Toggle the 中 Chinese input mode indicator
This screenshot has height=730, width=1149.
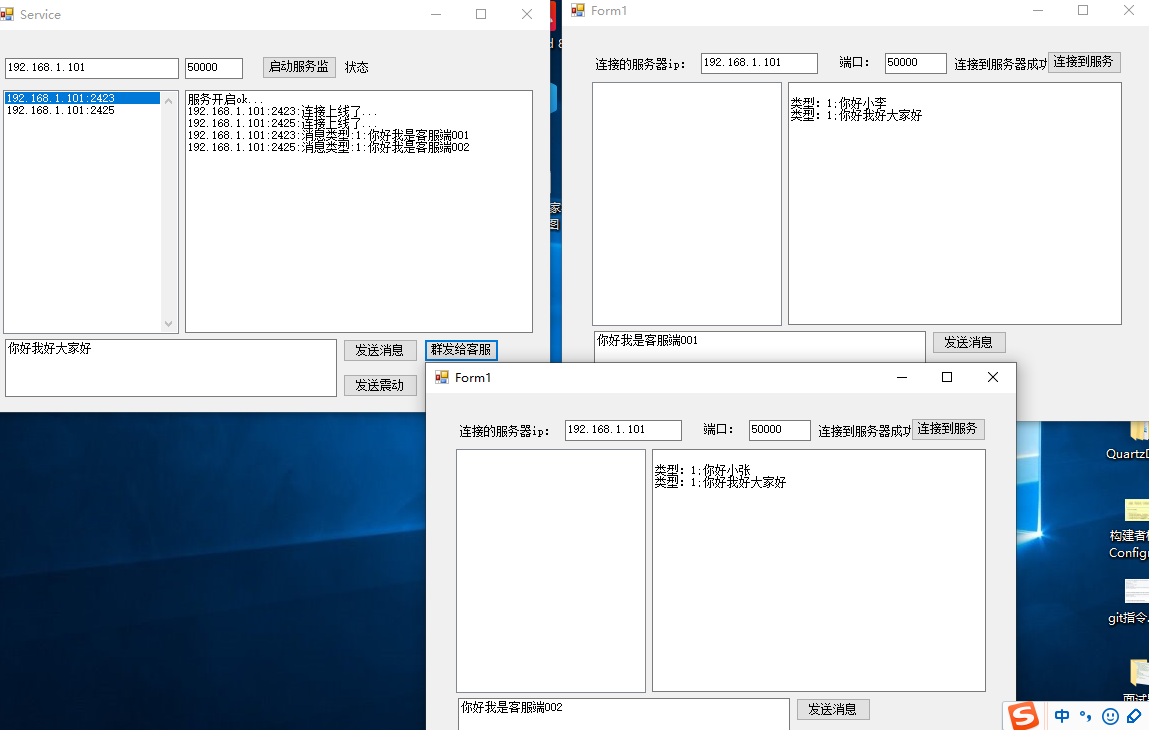tap(1062, 716)
